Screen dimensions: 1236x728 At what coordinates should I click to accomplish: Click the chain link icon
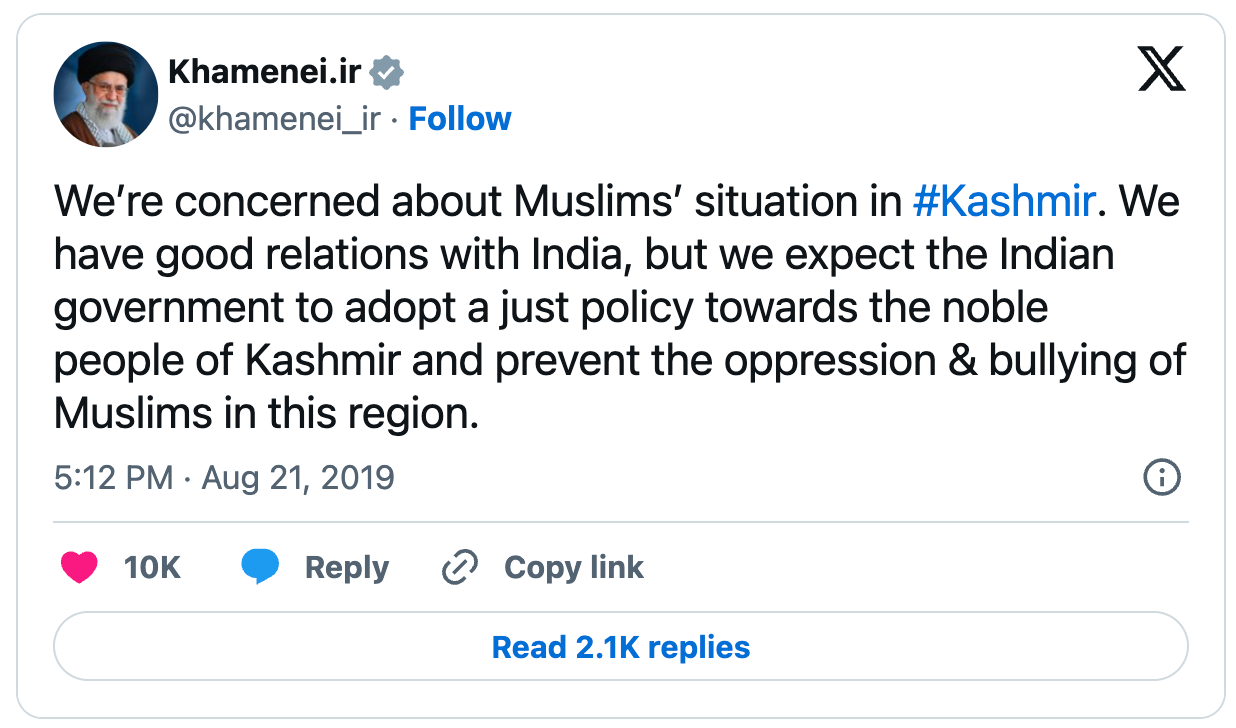(459, 568)
